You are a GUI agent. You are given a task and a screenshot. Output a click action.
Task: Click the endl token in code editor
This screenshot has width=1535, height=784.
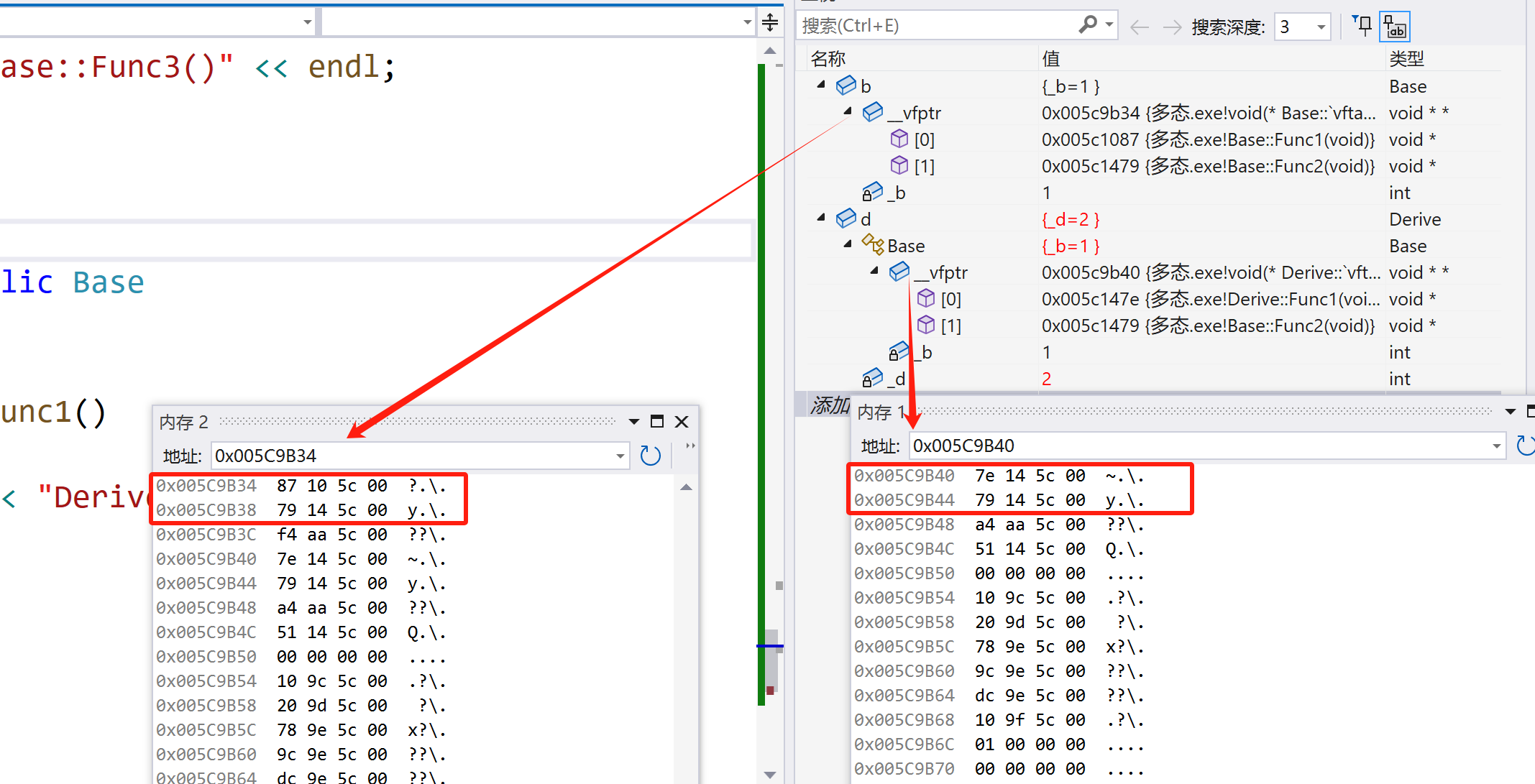click(344, 67)
